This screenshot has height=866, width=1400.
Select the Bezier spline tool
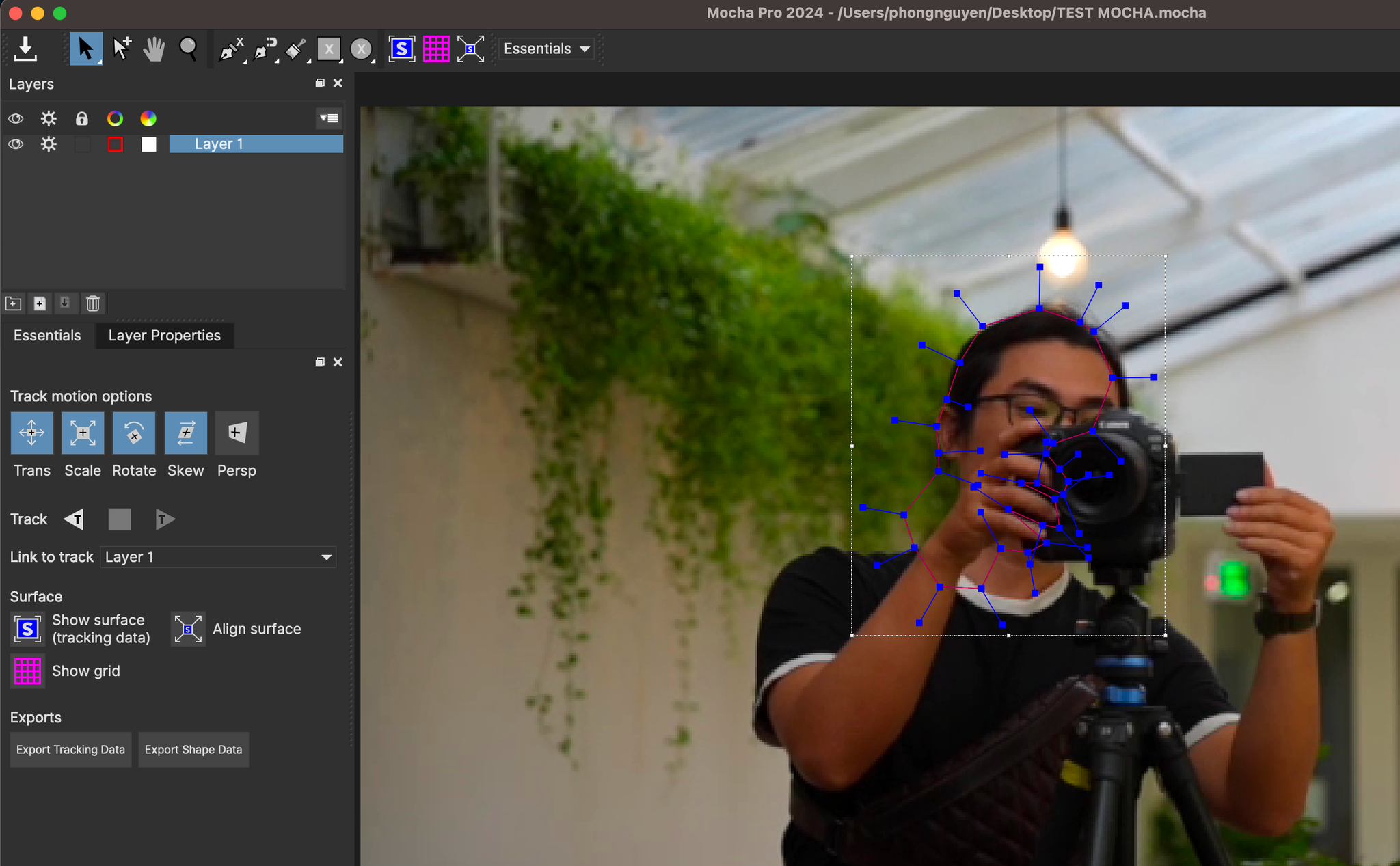click(263, 49)
